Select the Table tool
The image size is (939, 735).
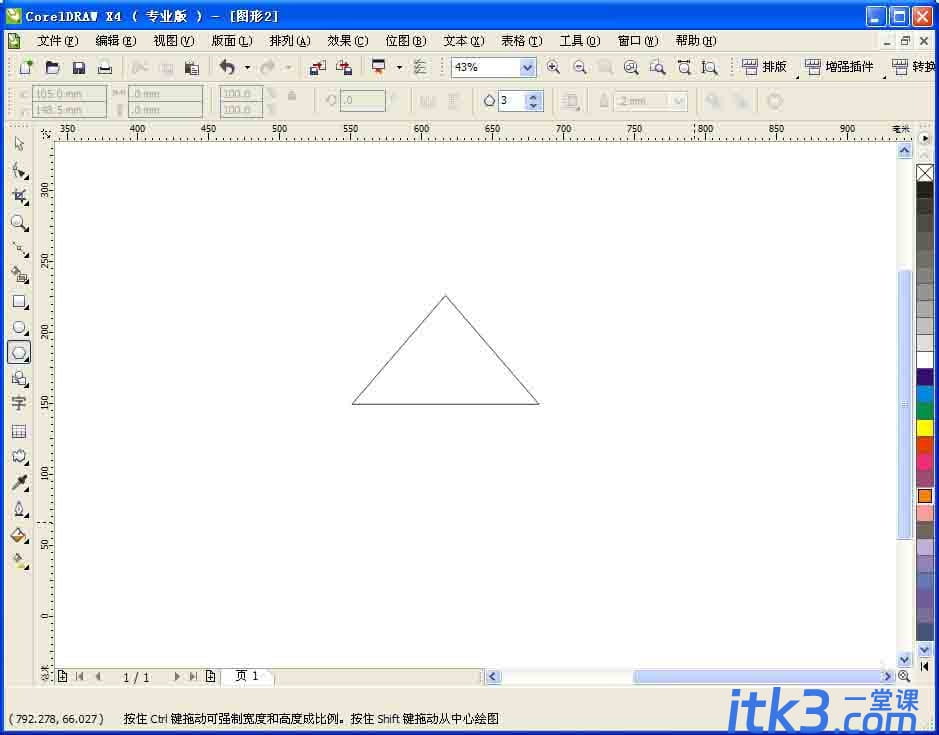(x=19, y=431)
